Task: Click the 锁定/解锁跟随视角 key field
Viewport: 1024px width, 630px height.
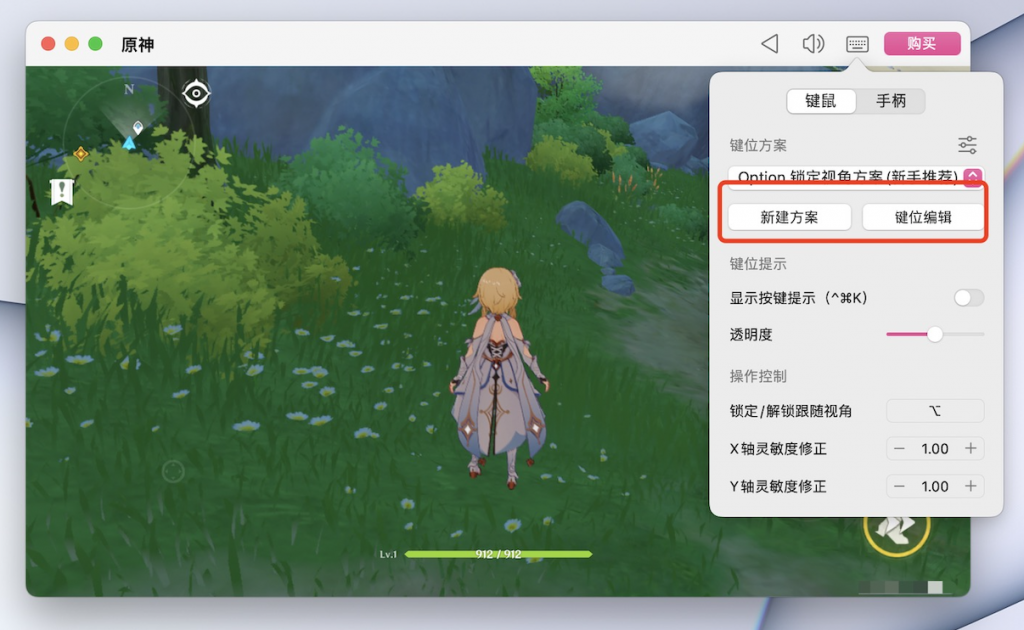Action: [x=935, y=411]
